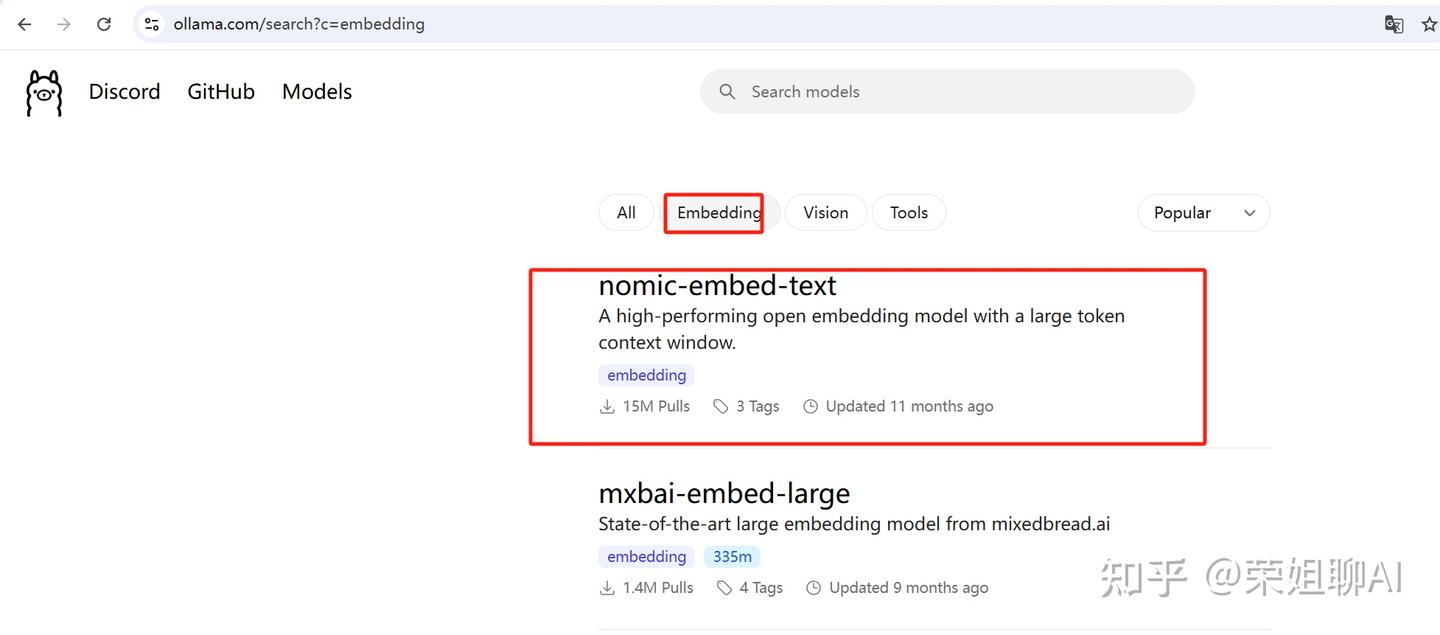Image resolution: width=1440 pixels, height=635 pixels.
Task: Click the Ollama llama logo
Action: (x=44, y=92)
